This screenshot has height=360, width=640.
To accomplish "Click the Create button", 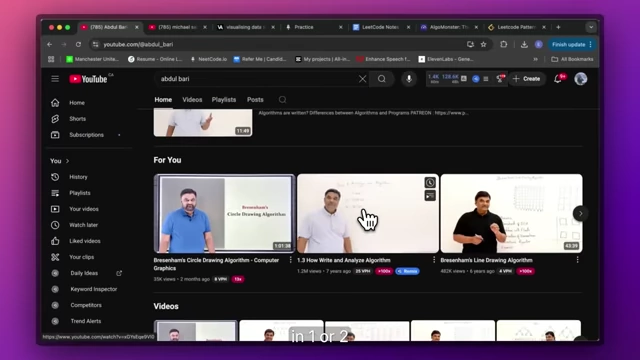I will click(x=527, y=79).
